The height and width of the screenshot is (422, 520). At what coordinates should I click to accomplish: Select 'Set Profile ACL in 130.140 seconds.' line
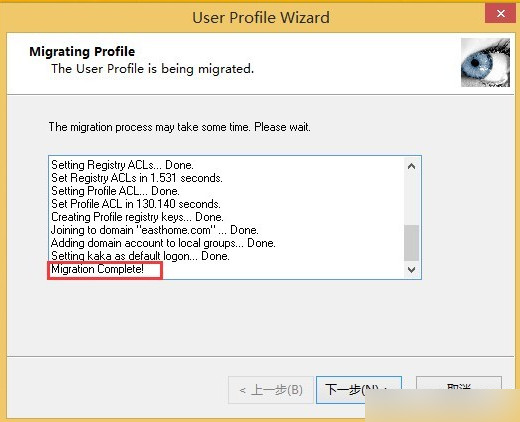136,204
